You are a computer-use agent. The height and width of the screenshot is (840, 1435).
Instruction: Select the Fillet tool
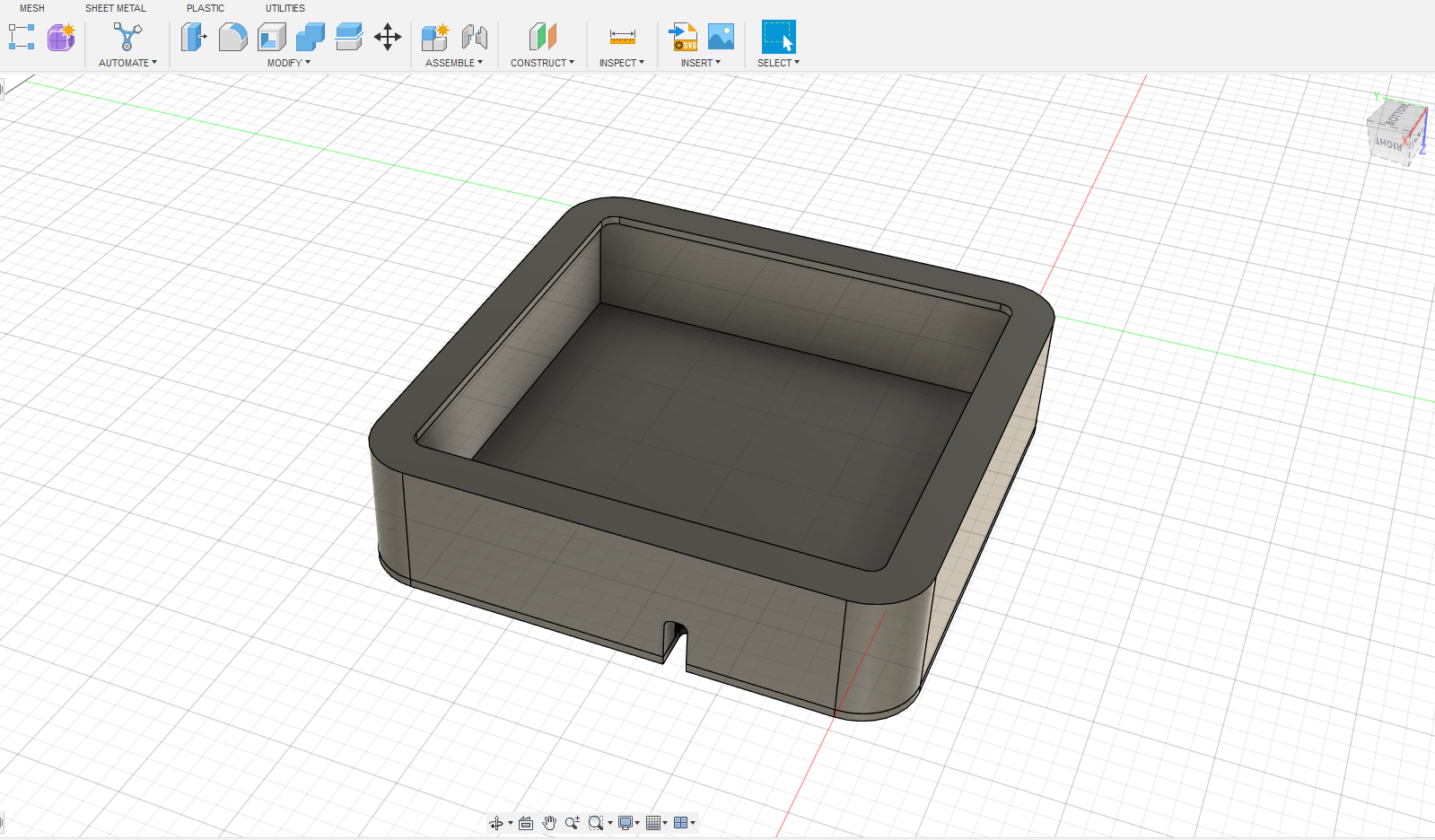tap(232, 37)
